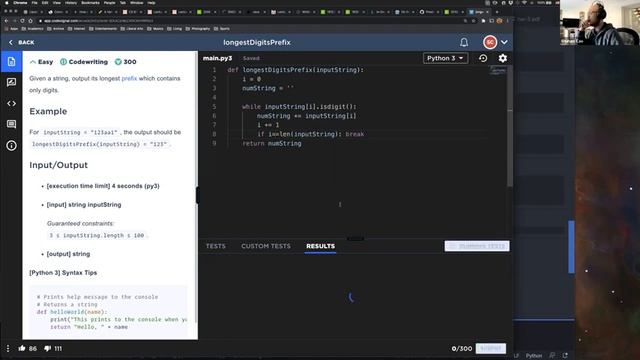Click the editor-results divider handle
Viewport: 640px width, 360px height.
click(x=355, y=238)
